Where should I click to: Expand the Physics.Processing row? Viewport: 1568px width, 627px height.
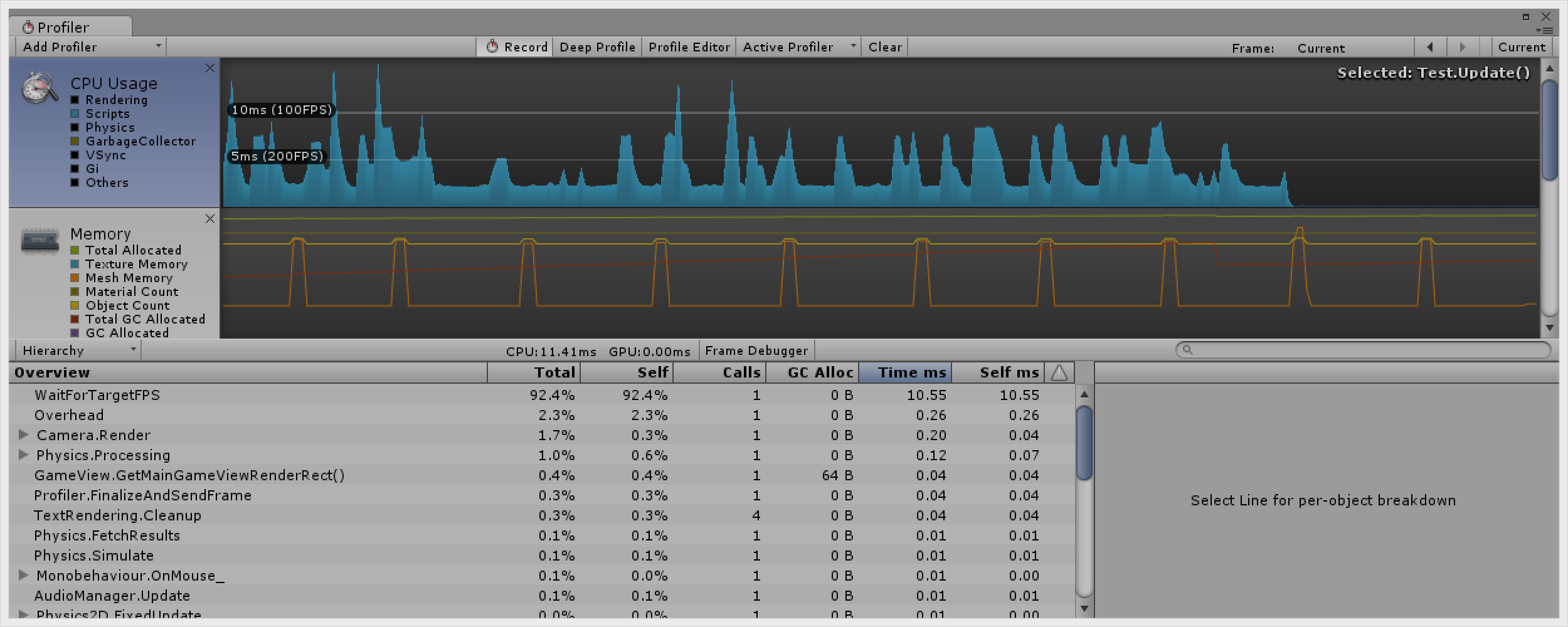pos(24,455)
